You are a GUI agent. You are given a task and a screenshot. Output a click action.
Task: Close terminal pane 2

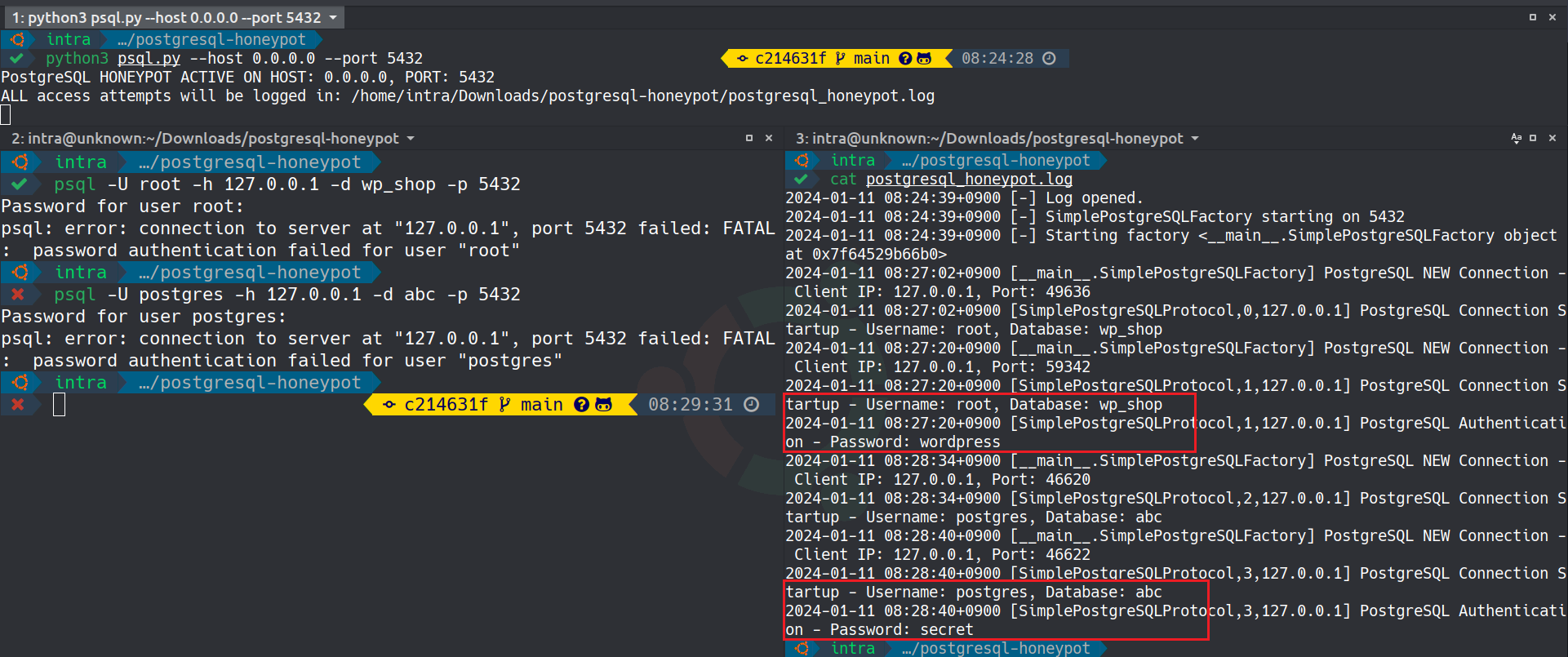point(769,139)
